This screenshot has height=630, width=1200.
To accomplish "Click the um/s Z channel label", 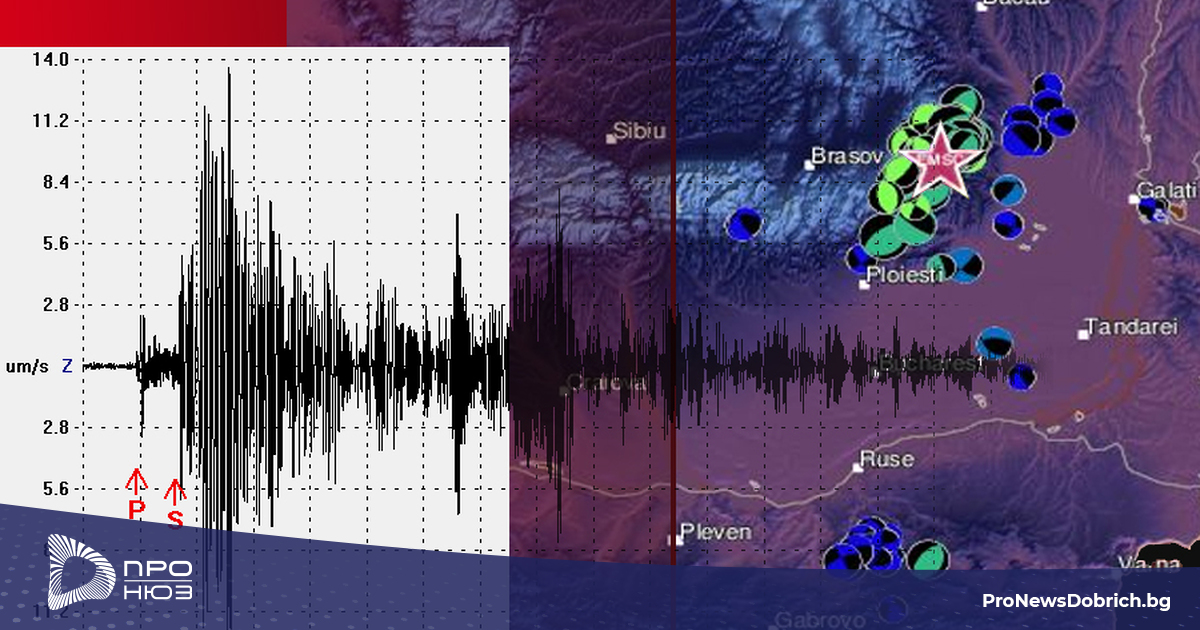I will (x=38, y=367).
